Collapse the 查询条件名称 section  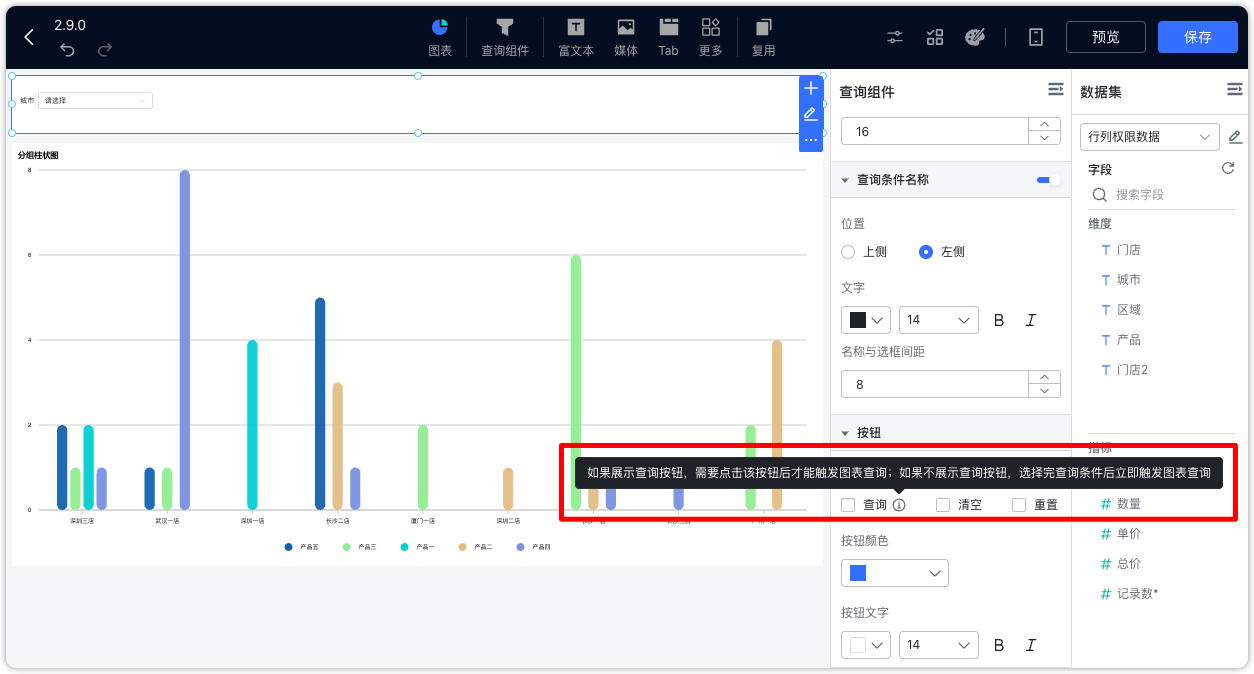(x=844, y=179)
